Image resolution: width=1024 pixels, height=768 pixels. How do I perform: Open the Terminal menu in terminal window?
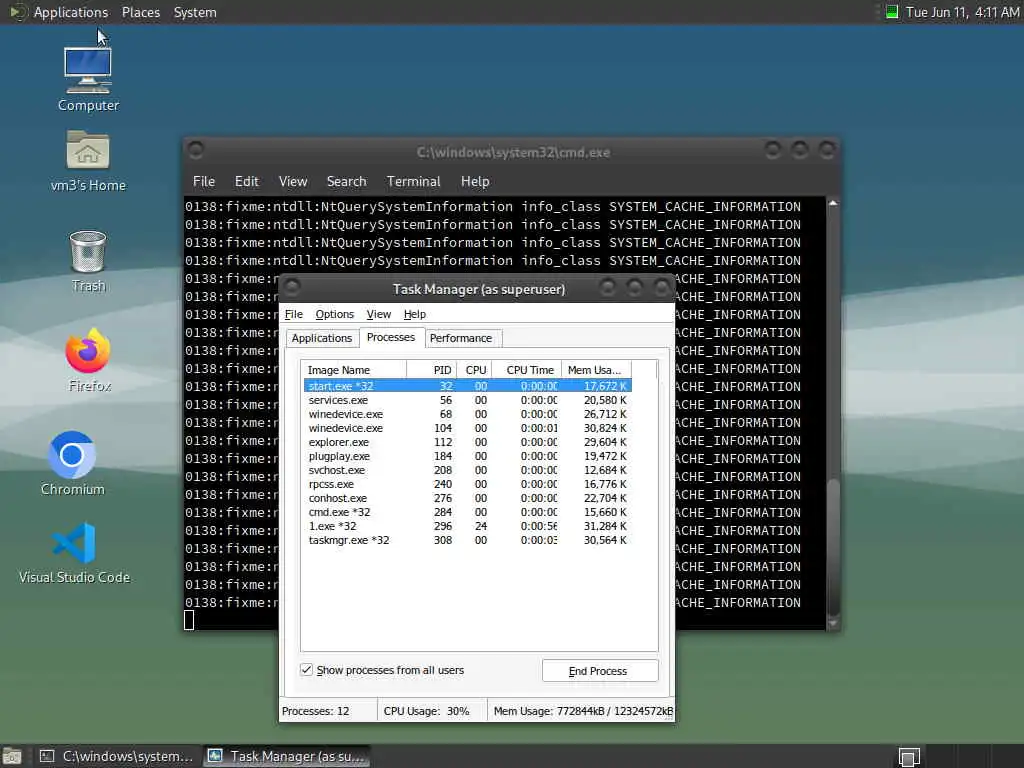coord(413,182)
